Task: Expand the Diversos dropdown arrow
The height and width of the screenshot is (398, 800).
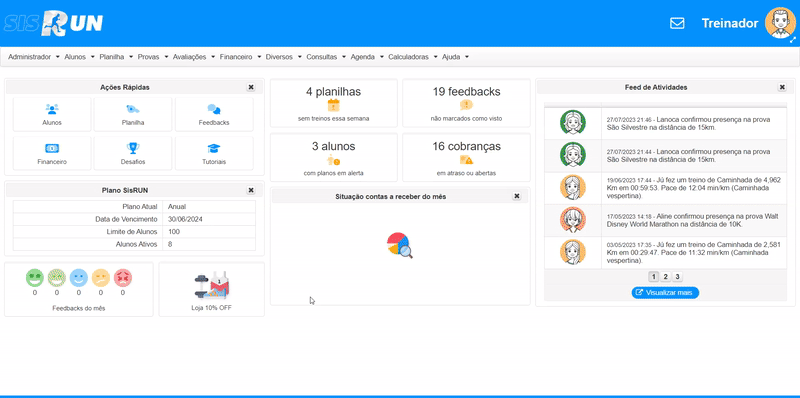Action: click(299, 57)
